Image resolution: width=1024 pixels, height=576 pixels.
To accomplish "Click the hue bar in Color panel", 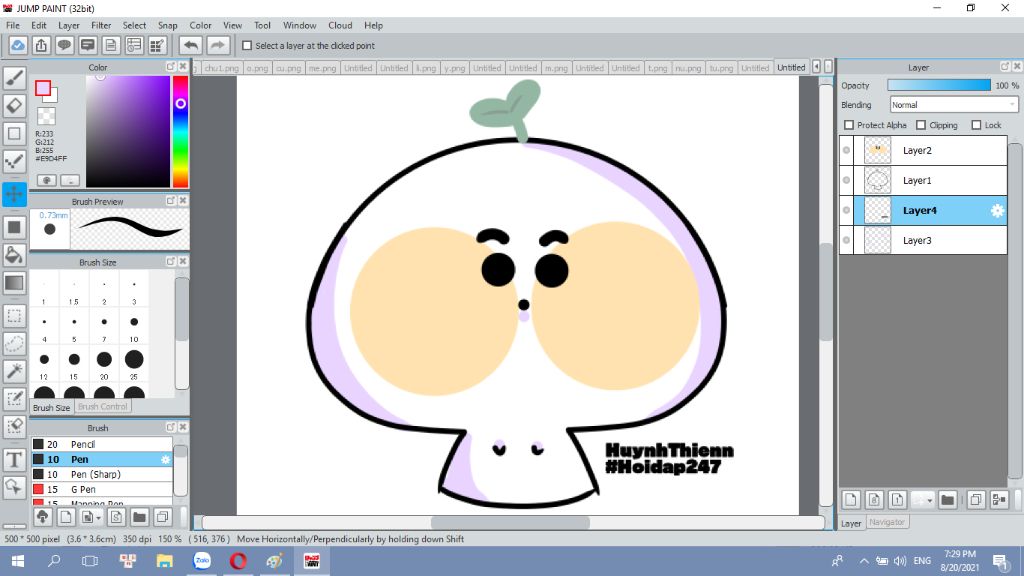I will pos(180,131).
